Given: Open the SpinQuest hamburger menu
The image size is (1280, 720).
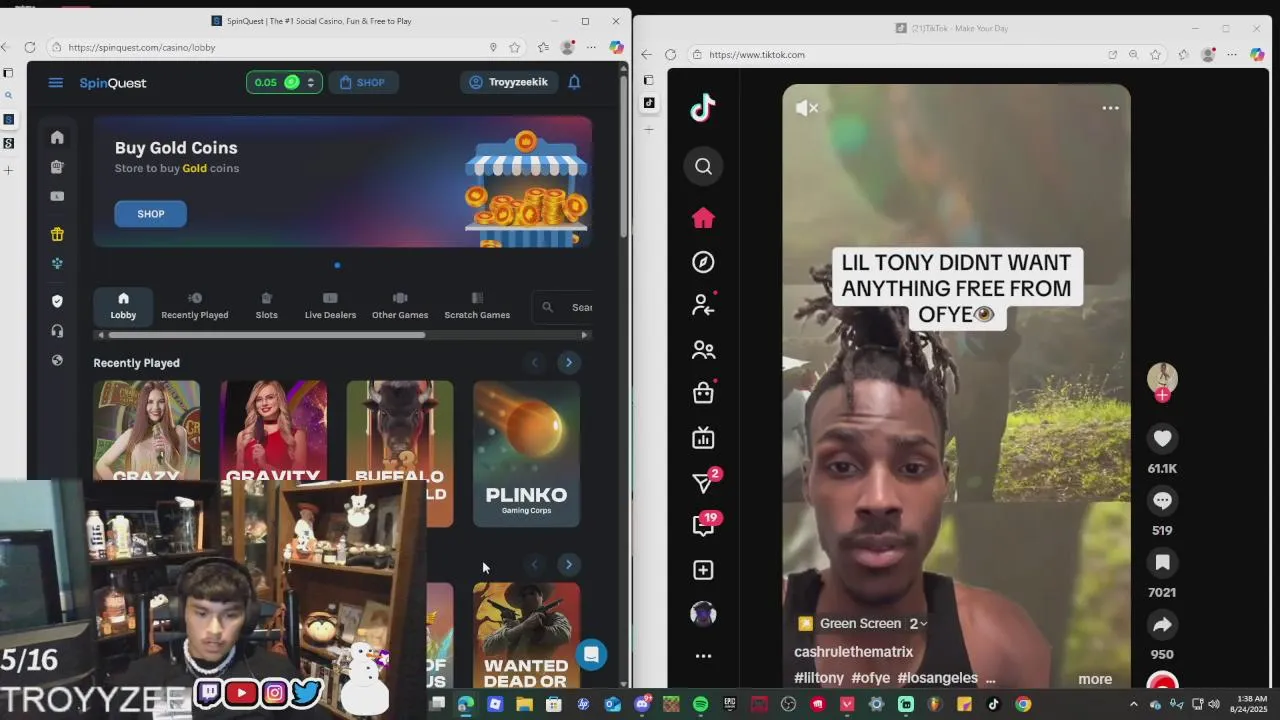Looking at the screenshot, I should pyautogui.click(x=56, y=82).
